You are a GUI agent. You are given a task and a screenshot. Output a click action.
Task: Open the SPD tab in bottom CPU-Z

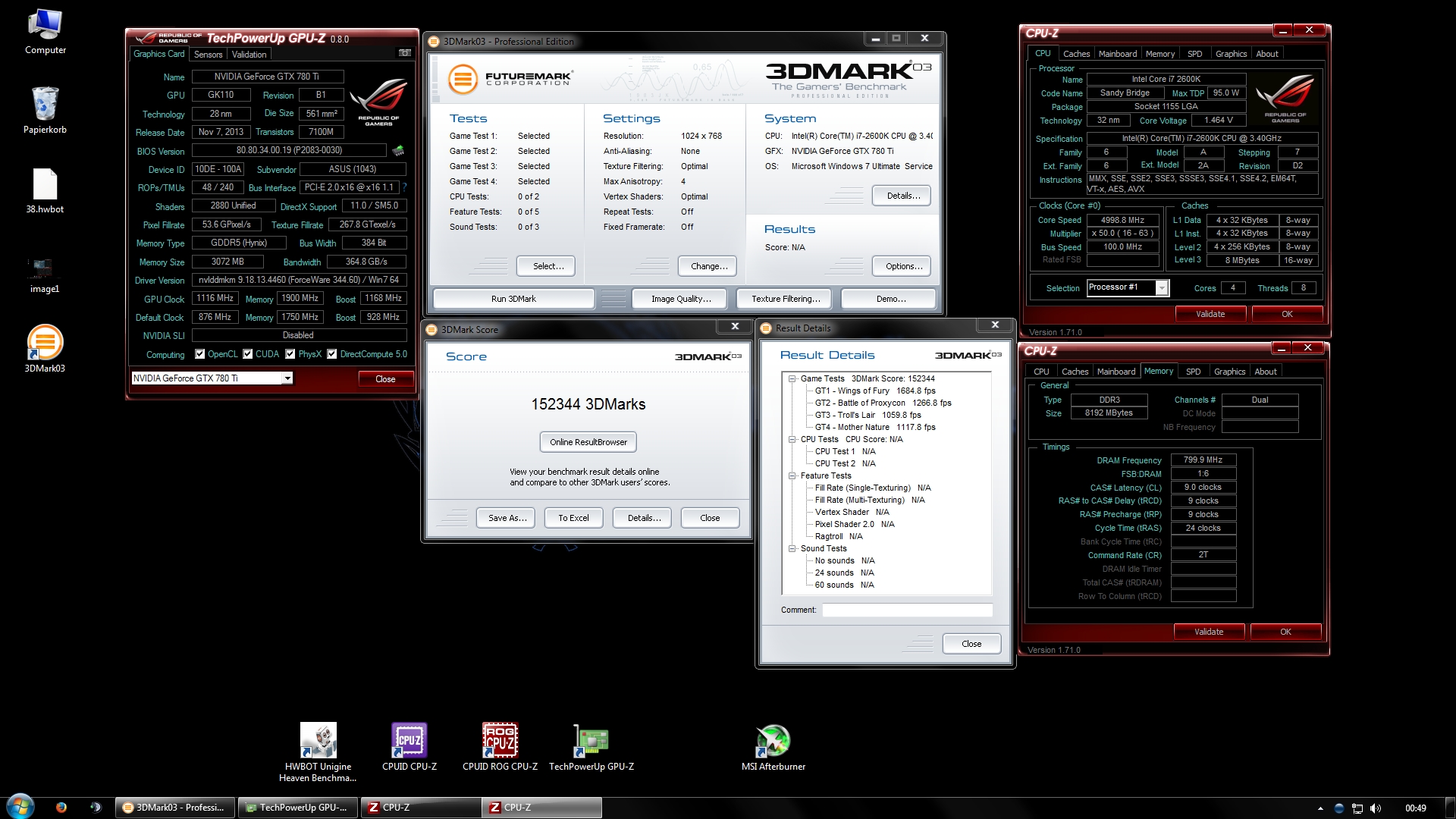click(1193, 372)
